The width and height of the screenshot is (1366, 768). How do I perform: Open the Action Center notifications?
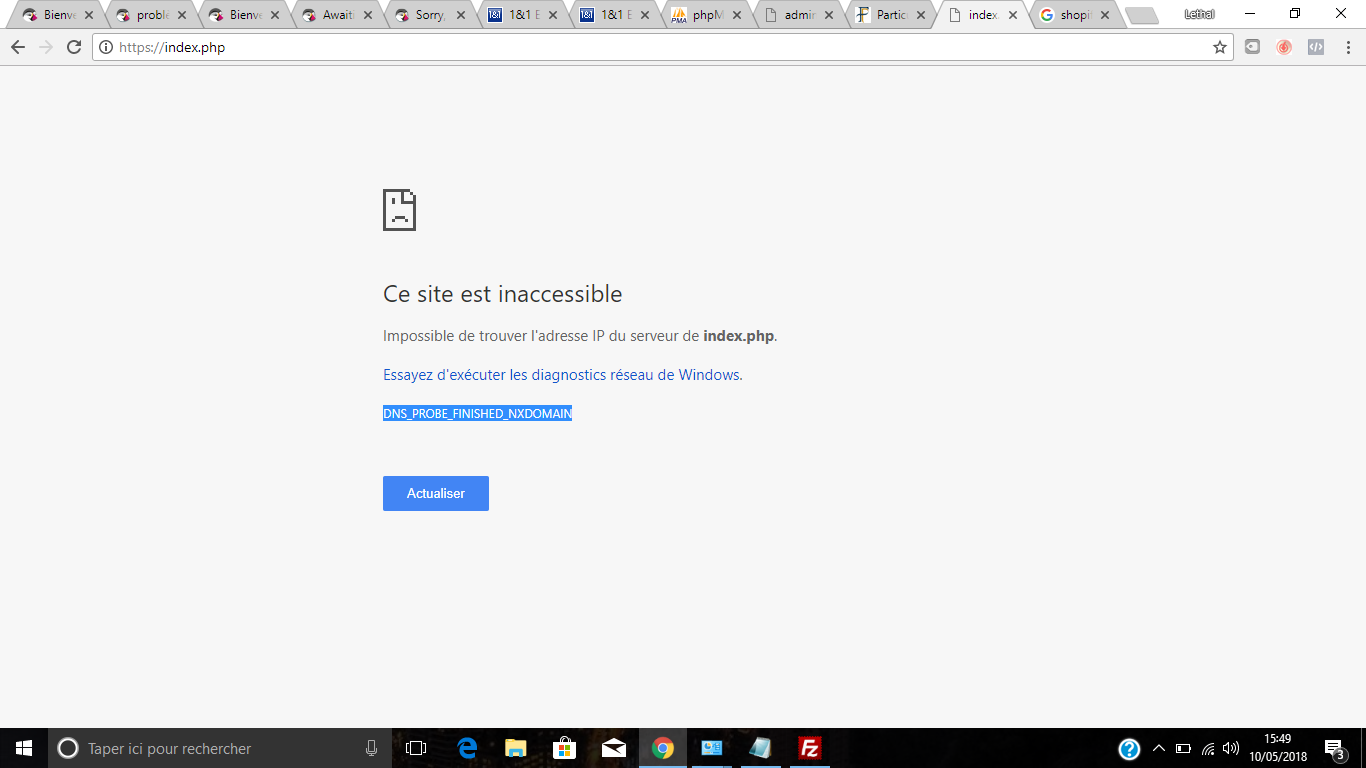tap(1334, 748)
